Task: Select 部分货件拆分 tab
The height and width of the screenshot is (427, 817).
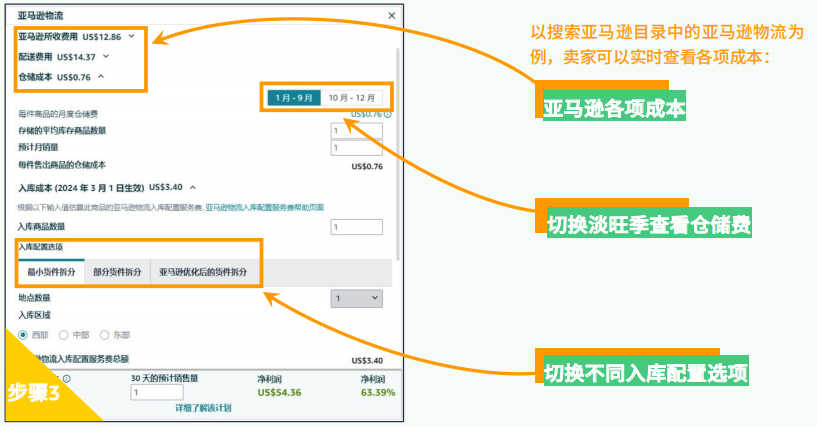Action: pos(117,272)
